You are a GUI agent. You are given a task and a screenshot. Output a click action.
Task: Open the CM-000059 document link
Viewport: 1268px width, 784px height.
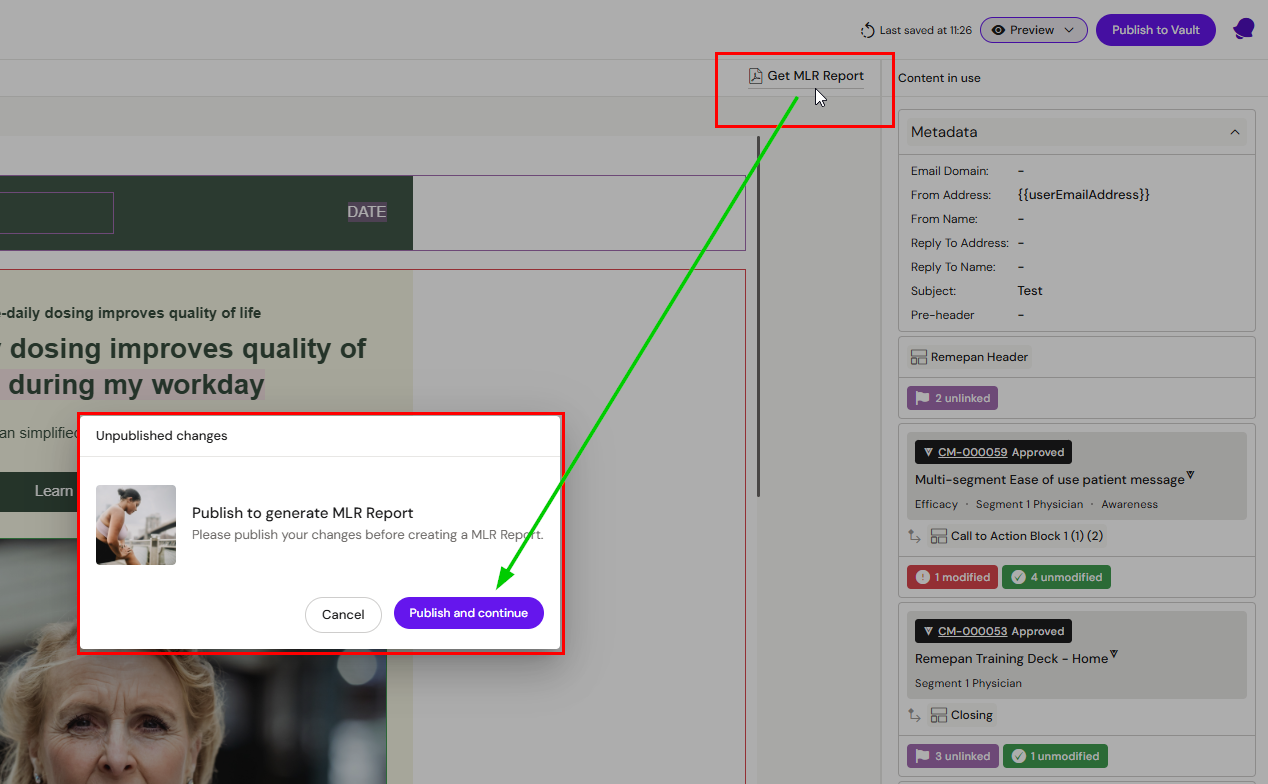point(972,452)
